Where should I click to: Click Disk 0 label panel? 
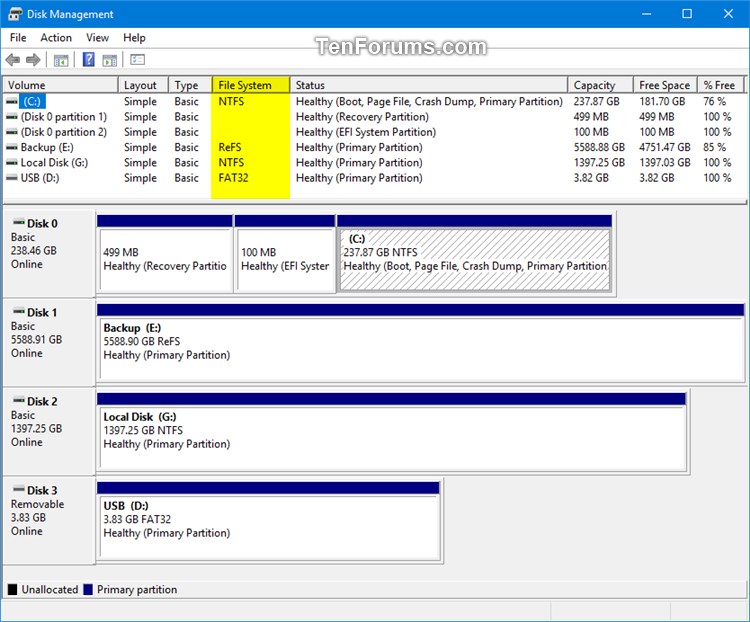point(49,253)
